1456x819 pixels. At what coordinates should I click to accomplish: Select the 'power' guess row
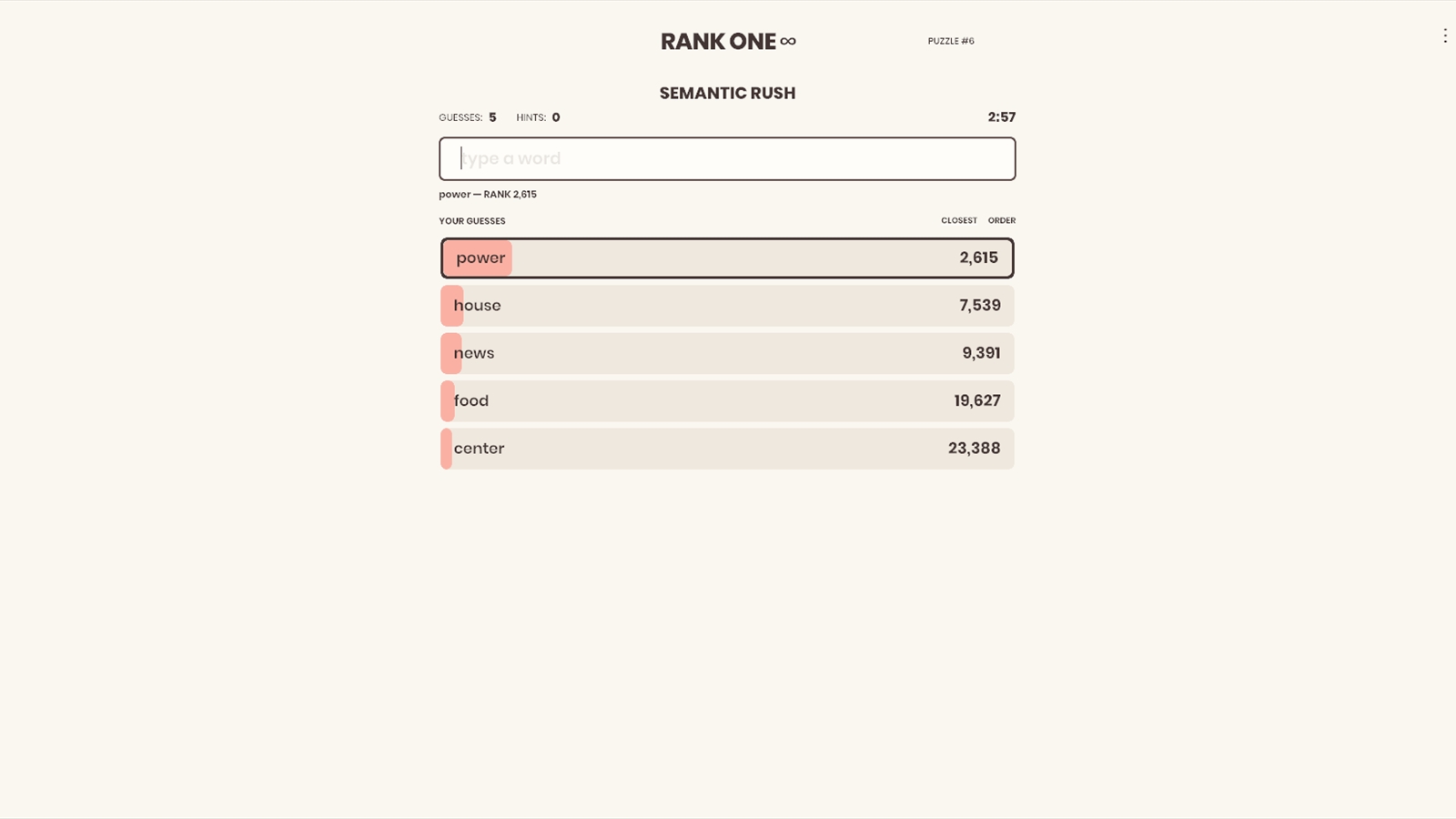[x=727, y=258]
